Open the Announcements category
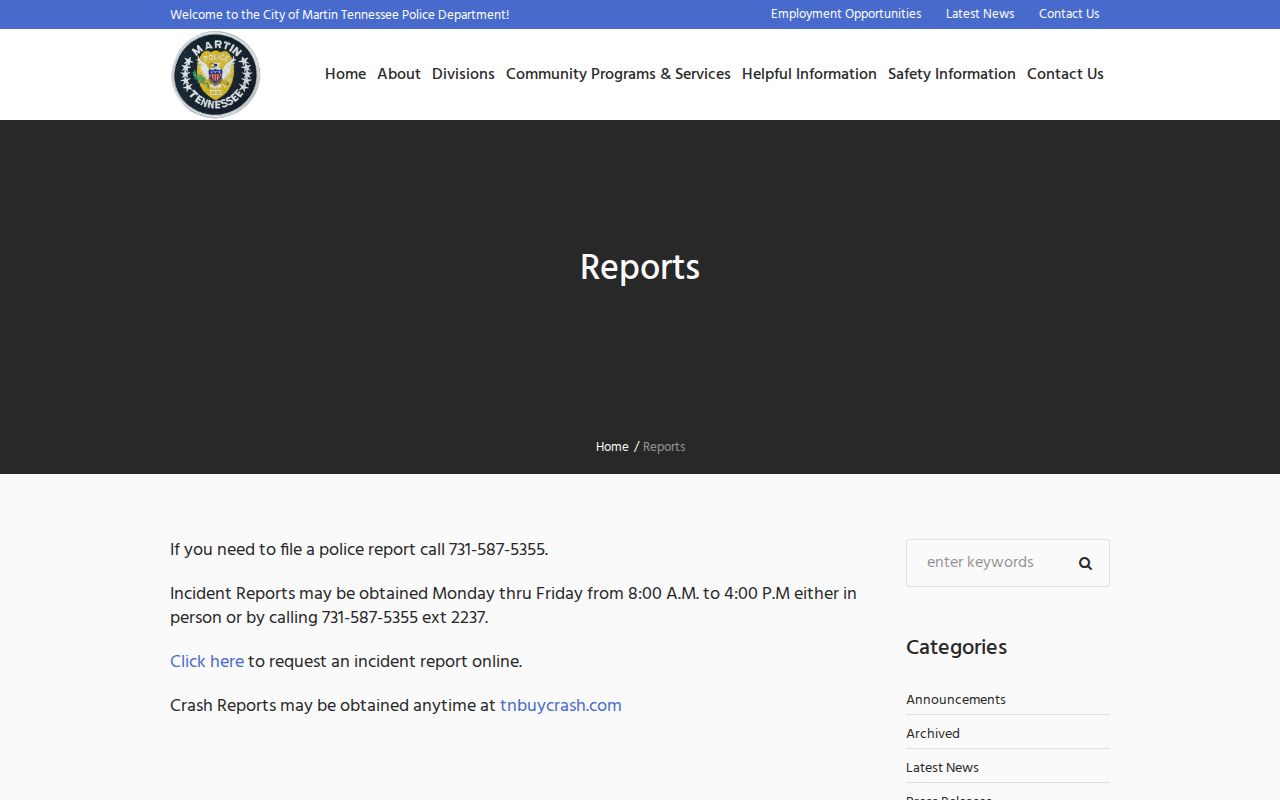Screen dimensions: 1280x800 click(956, 700)
